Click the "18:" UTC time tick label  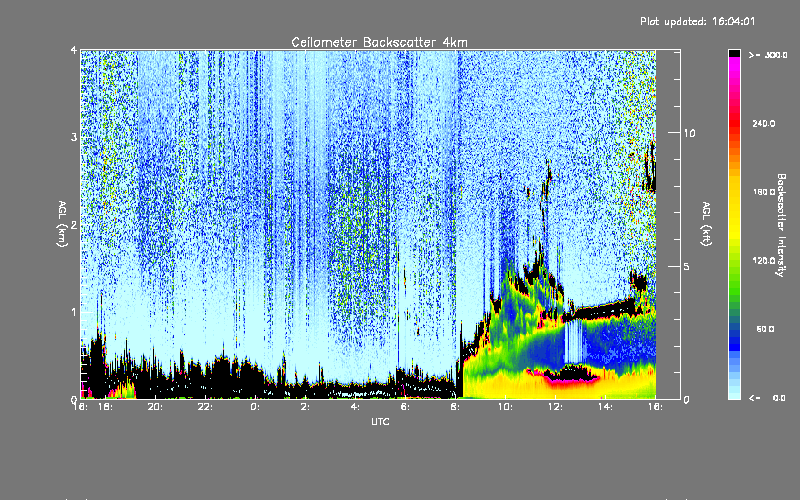[x=105, y=407]
